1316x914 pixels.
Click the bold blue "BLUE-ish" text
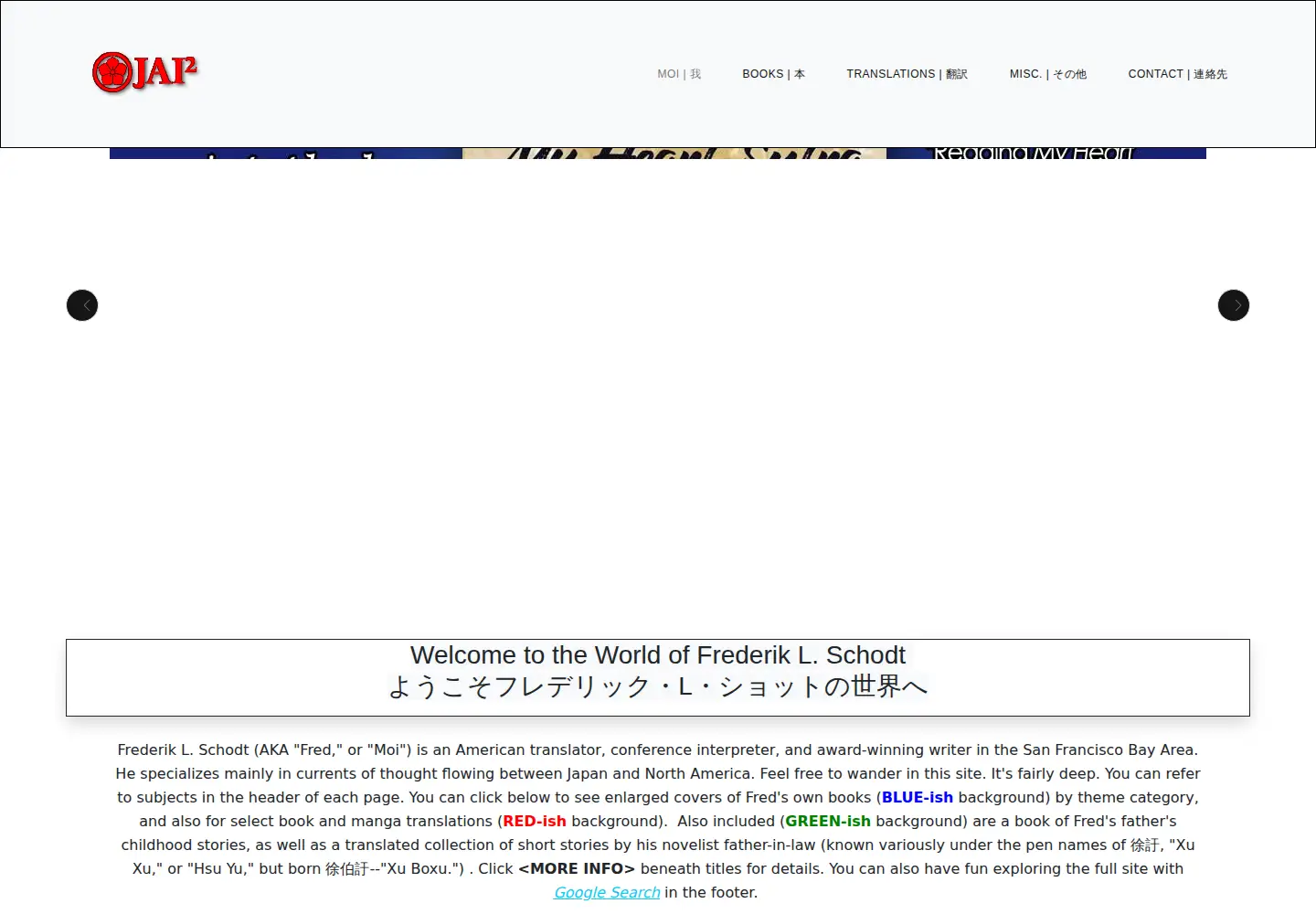[918, 797]
